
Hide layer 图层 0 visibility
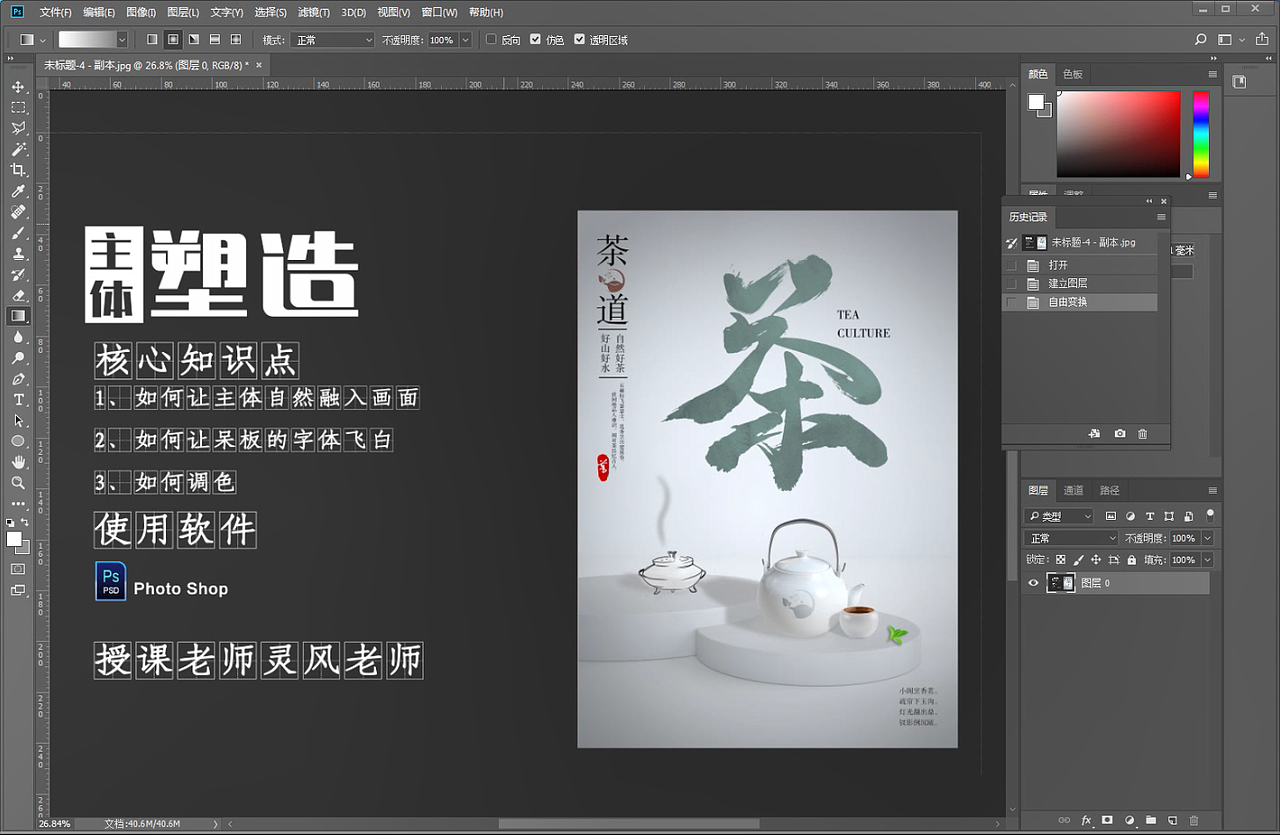pyautogui.click(x=1033, y=582)
